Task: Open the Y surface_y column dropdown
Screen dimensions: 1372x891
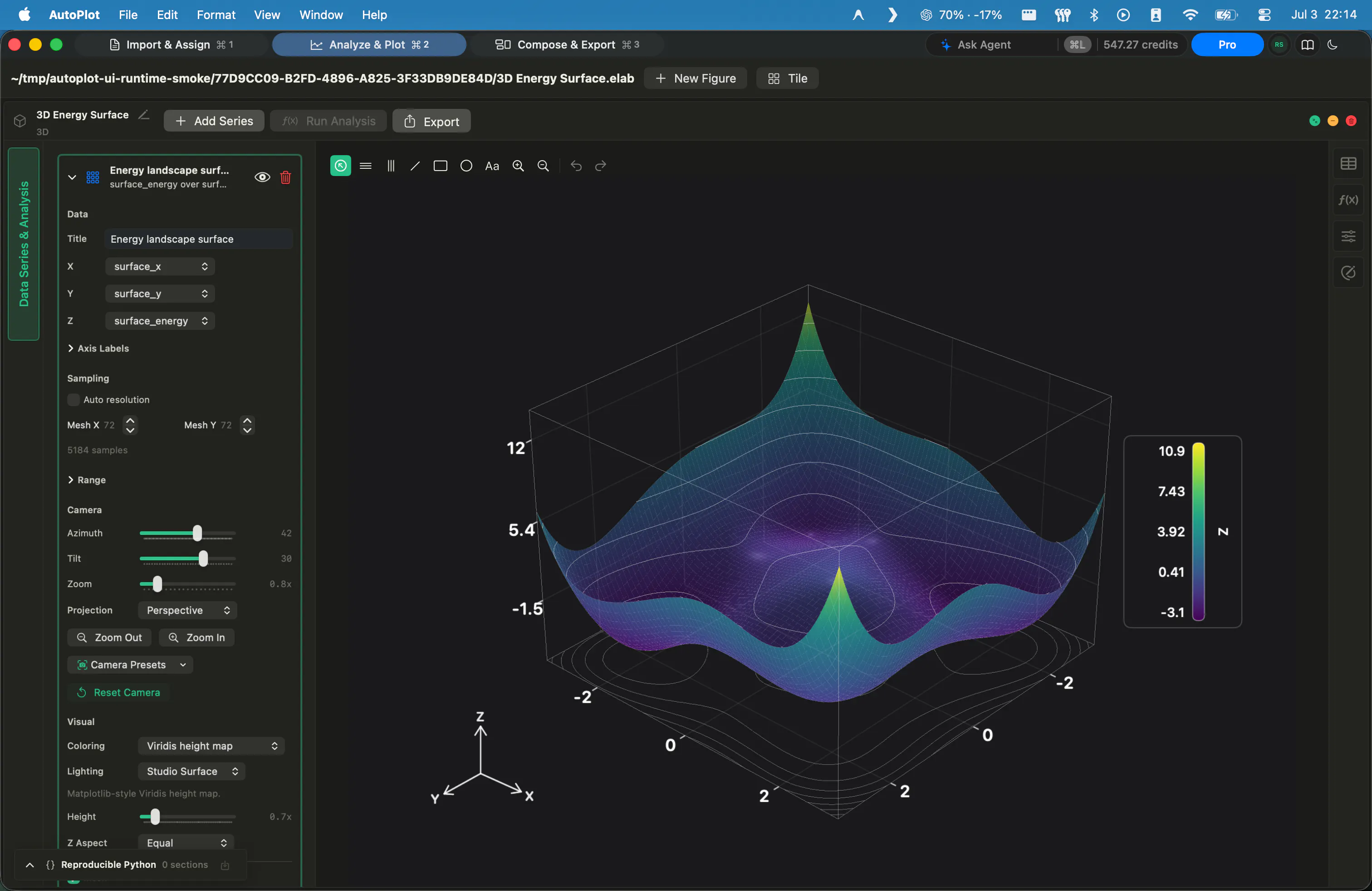Action: click(160, 294)
